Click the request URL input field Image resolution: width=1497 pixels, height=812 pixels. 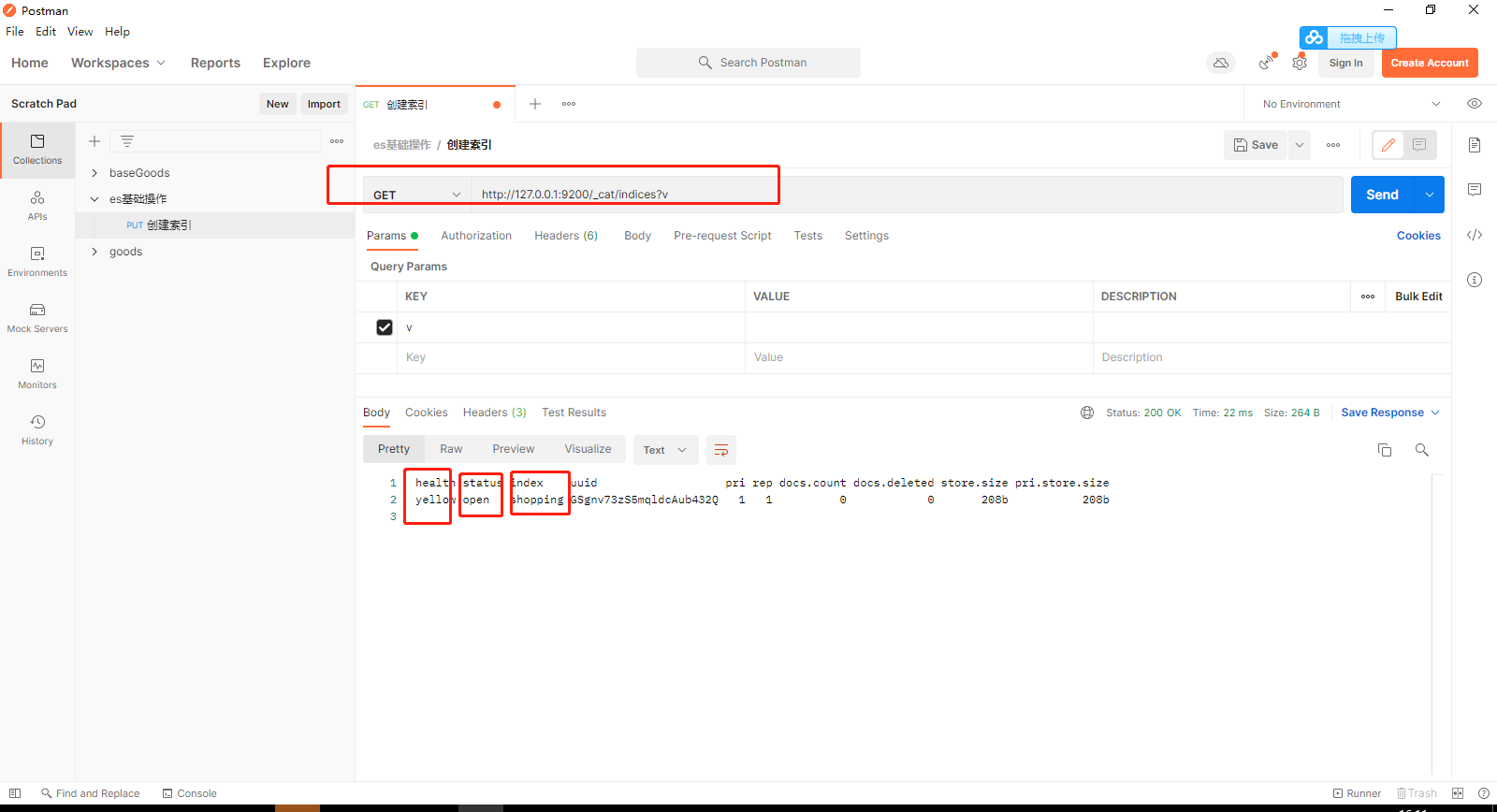[x=907, y=195]
